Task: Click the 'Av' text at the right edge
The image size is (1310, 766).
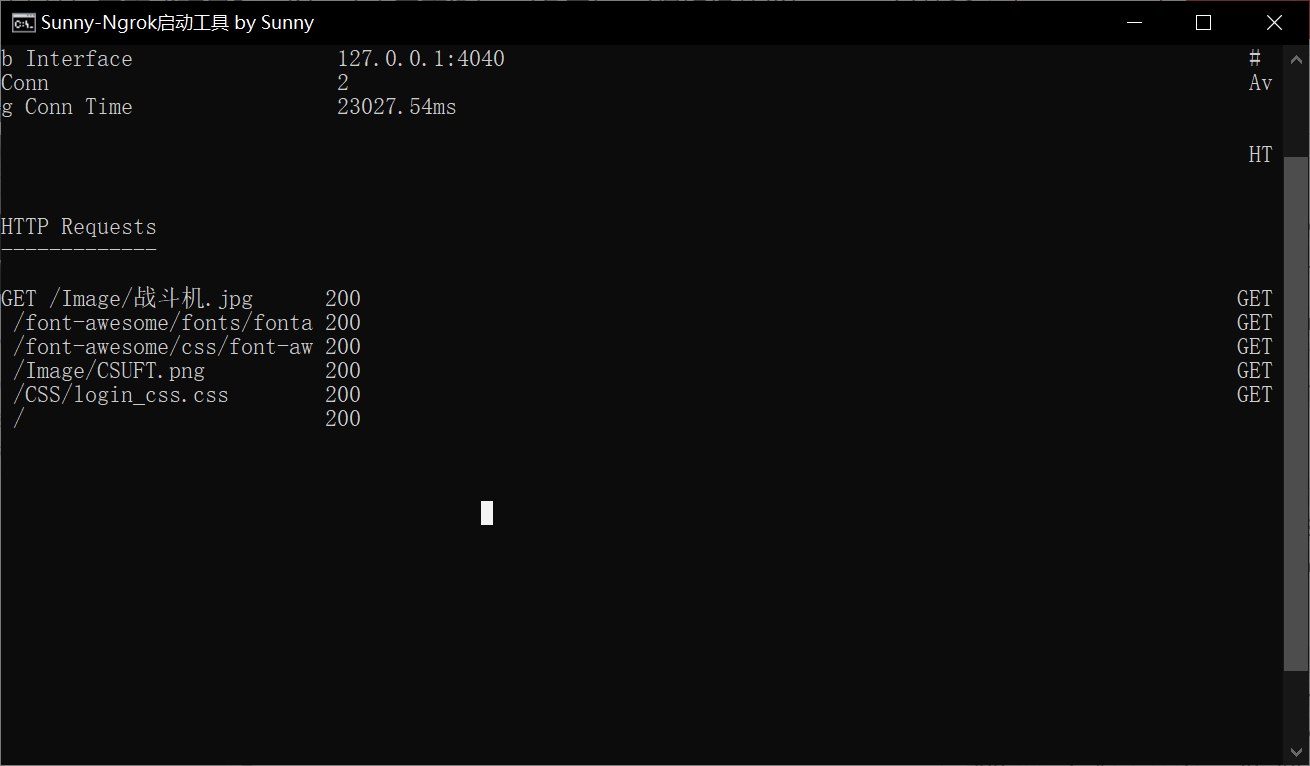Action: click(1260, 83)
